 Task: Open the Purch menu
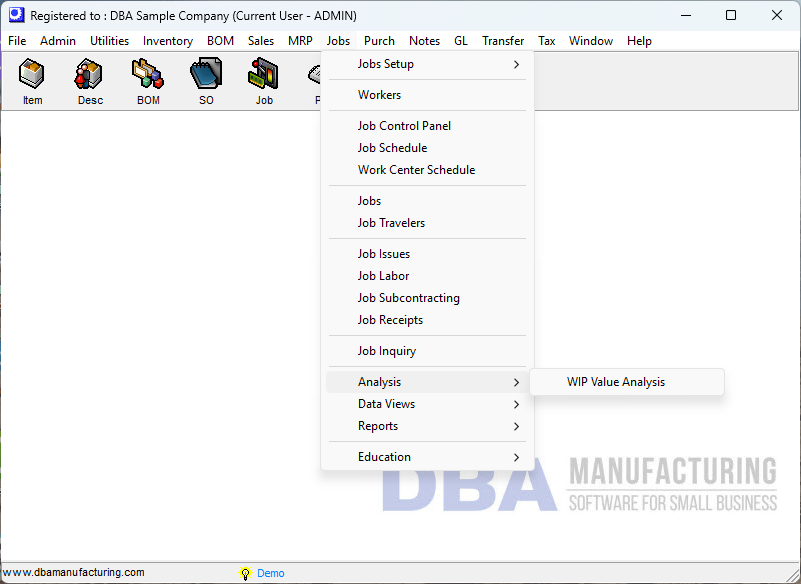pyautogui.click(x=379, y=41)
